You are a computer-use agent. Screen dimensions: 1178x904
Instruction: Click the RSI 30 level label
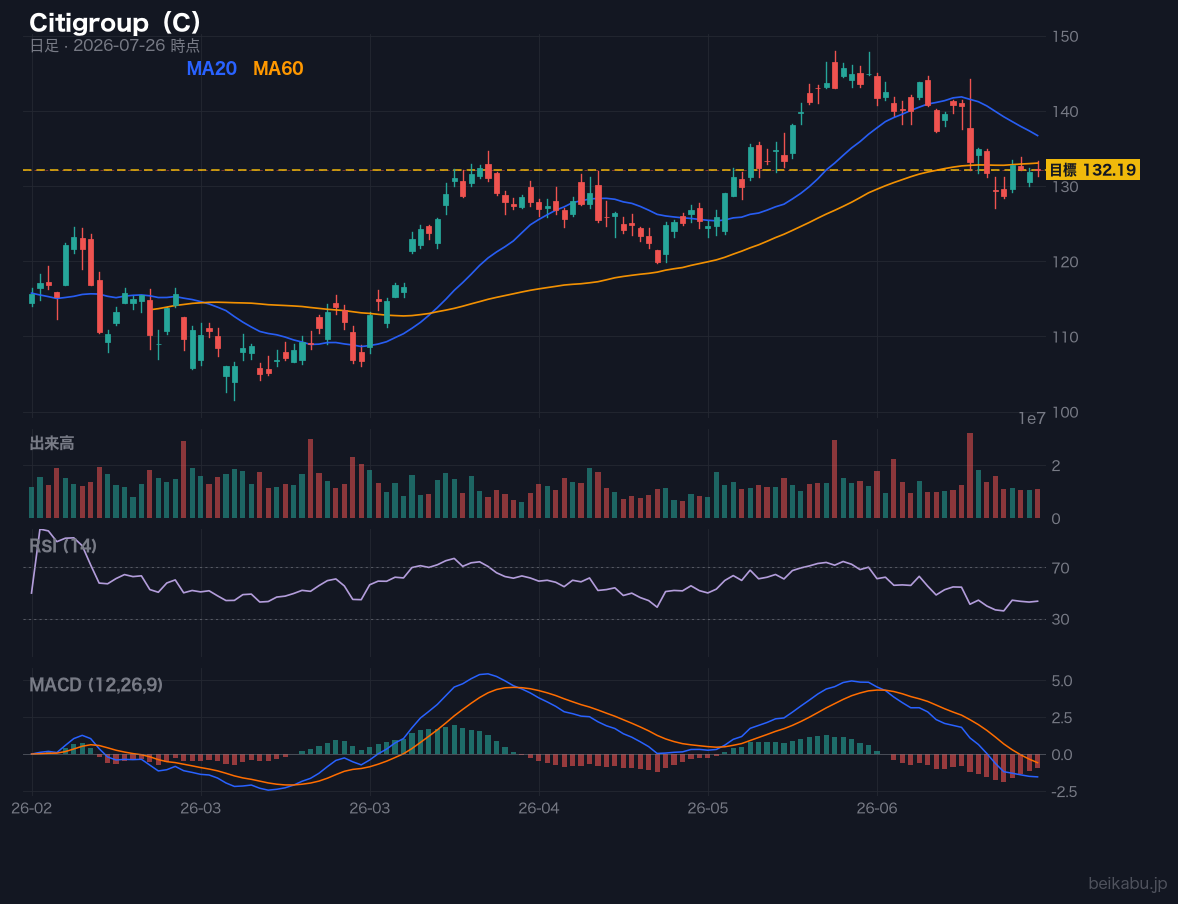1060,619
